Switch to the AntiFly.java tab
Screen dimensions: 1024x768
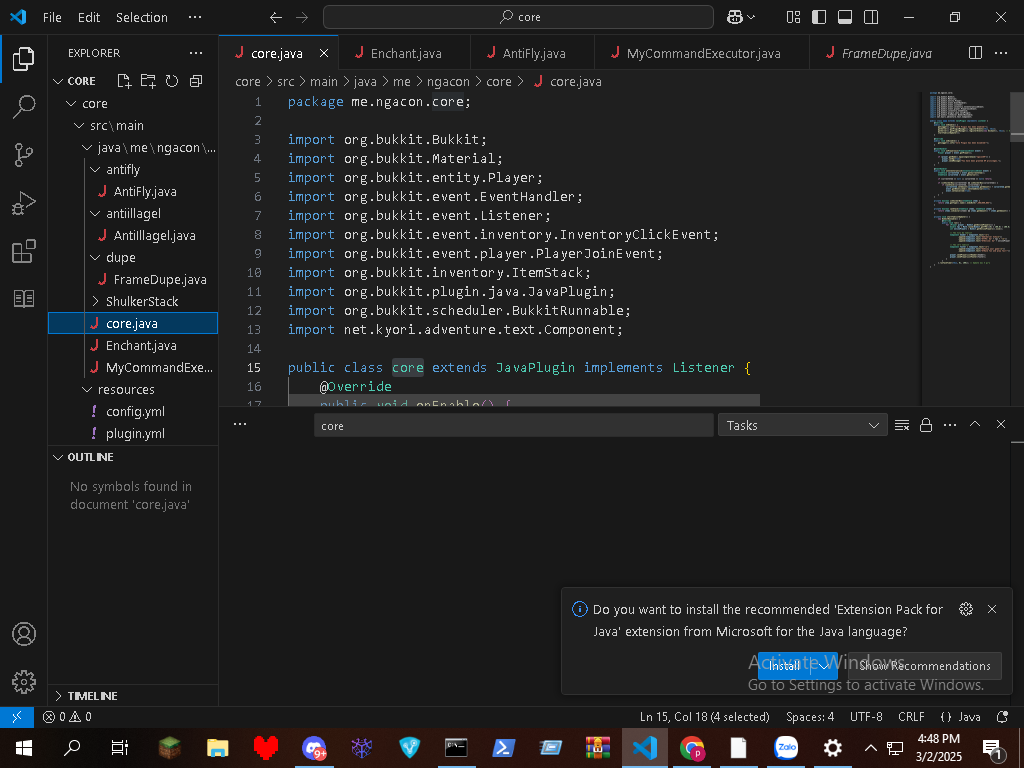533,54
